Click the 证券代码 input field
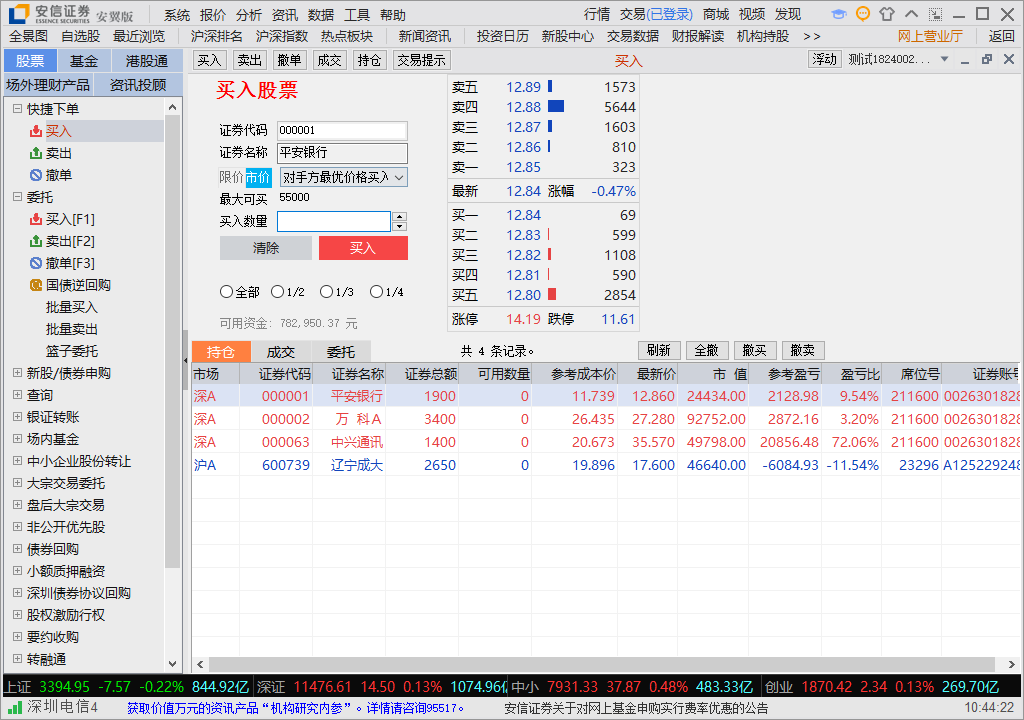This screenshot has width=1024, height=720. 342,130
